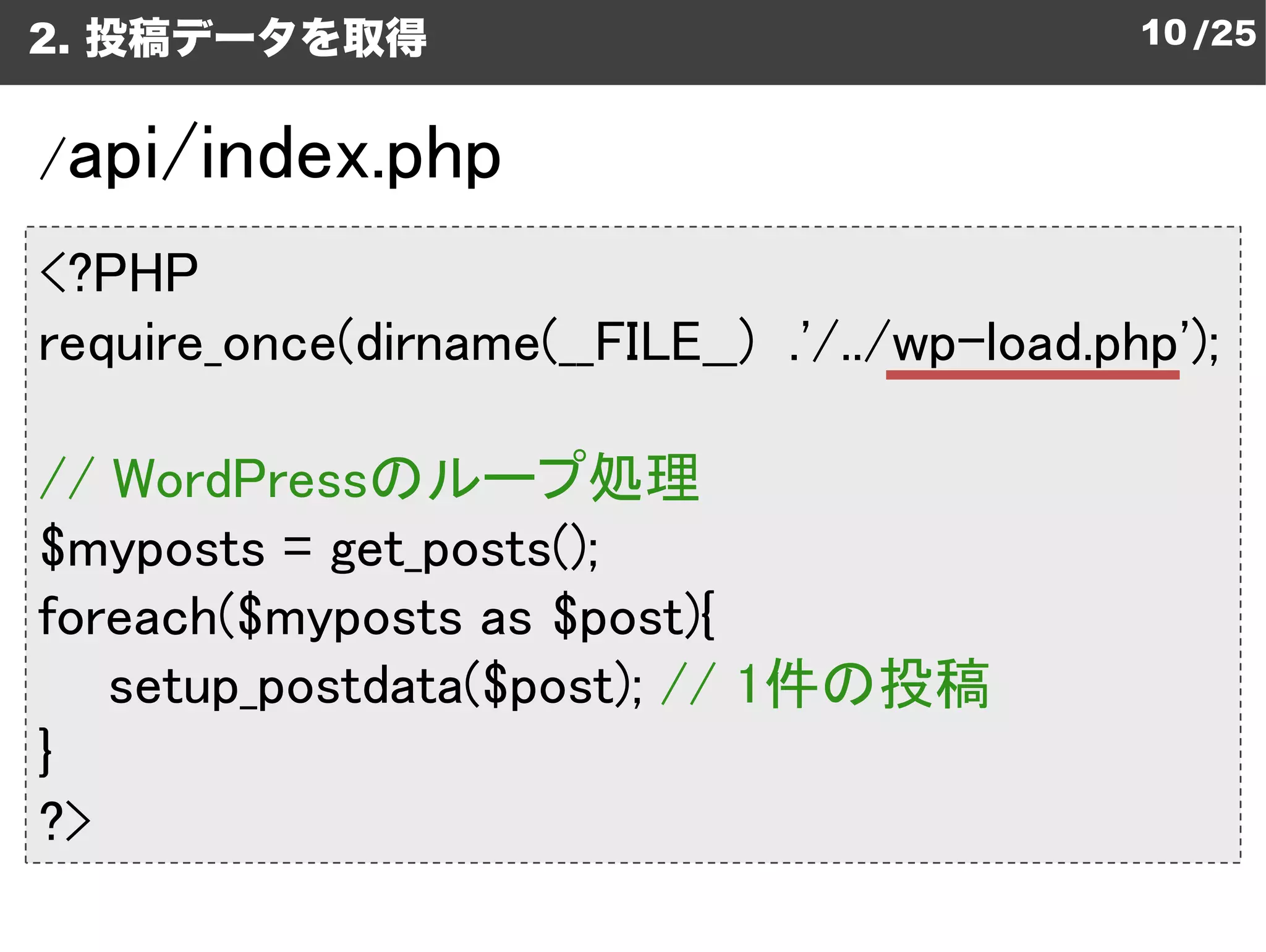The height and width of the screenshot is (952, 1266).
Task: Click the 'foreach($myposts as $post){' line
Action: (x=376, y=616)
